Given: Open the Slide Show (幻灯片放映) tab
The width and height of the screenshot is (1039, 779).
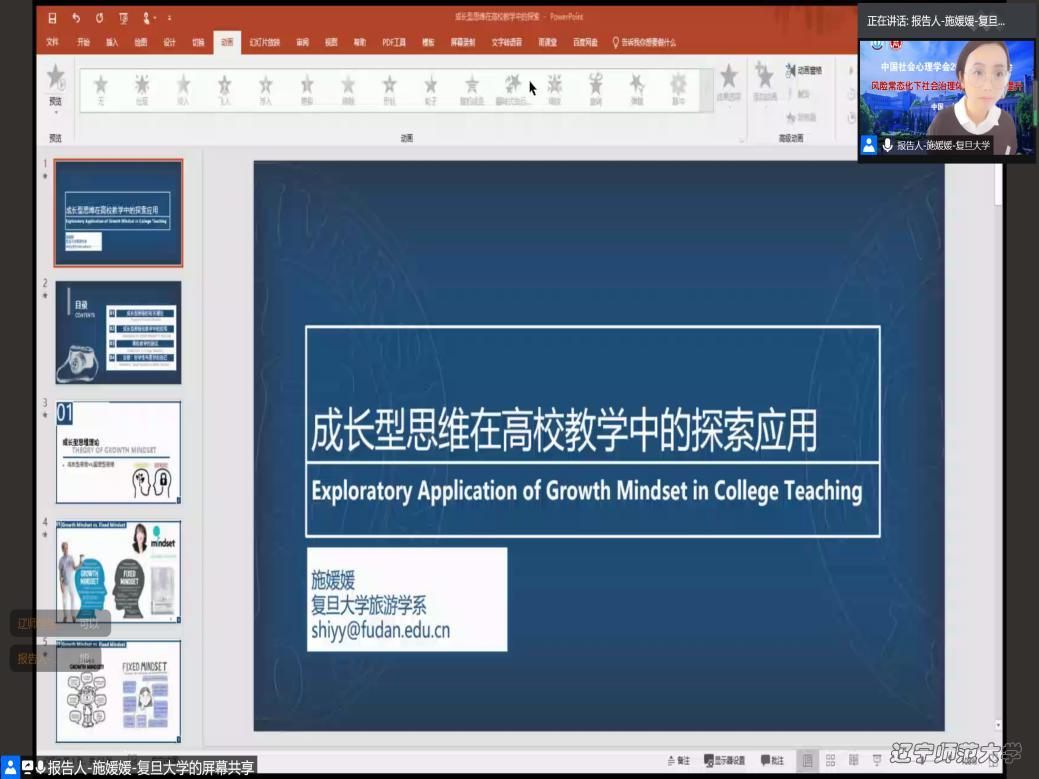Looking at the screenshot, I should coord(265,43).
